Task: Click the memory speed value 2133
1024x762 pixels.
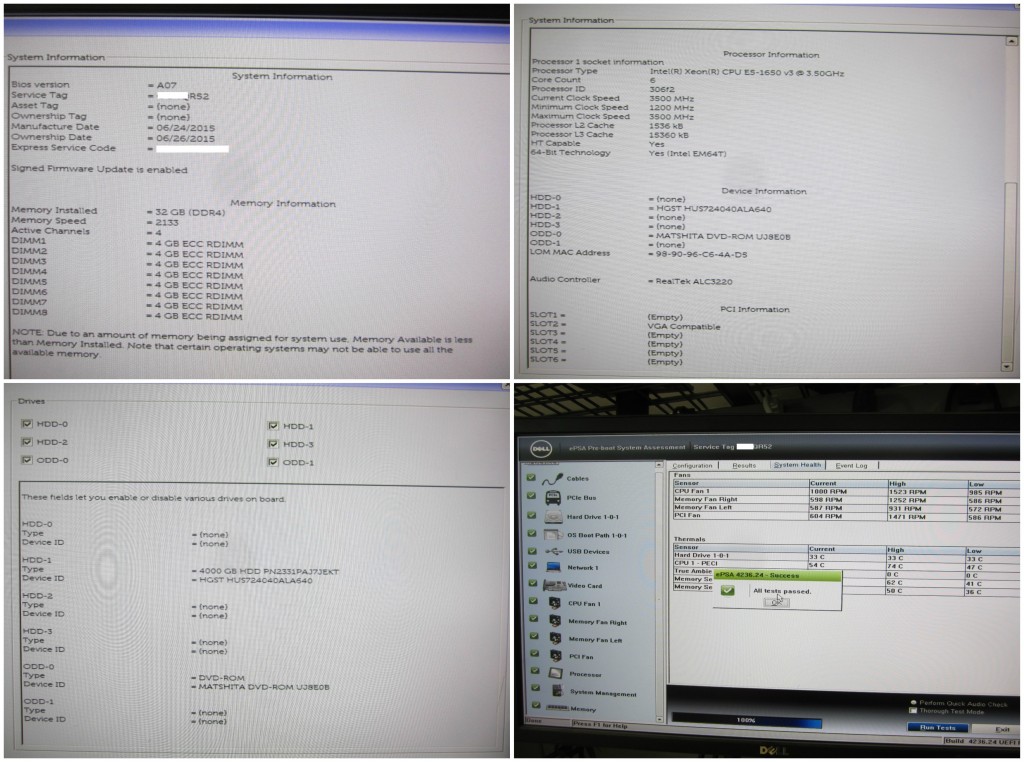Action: point(167,222)
